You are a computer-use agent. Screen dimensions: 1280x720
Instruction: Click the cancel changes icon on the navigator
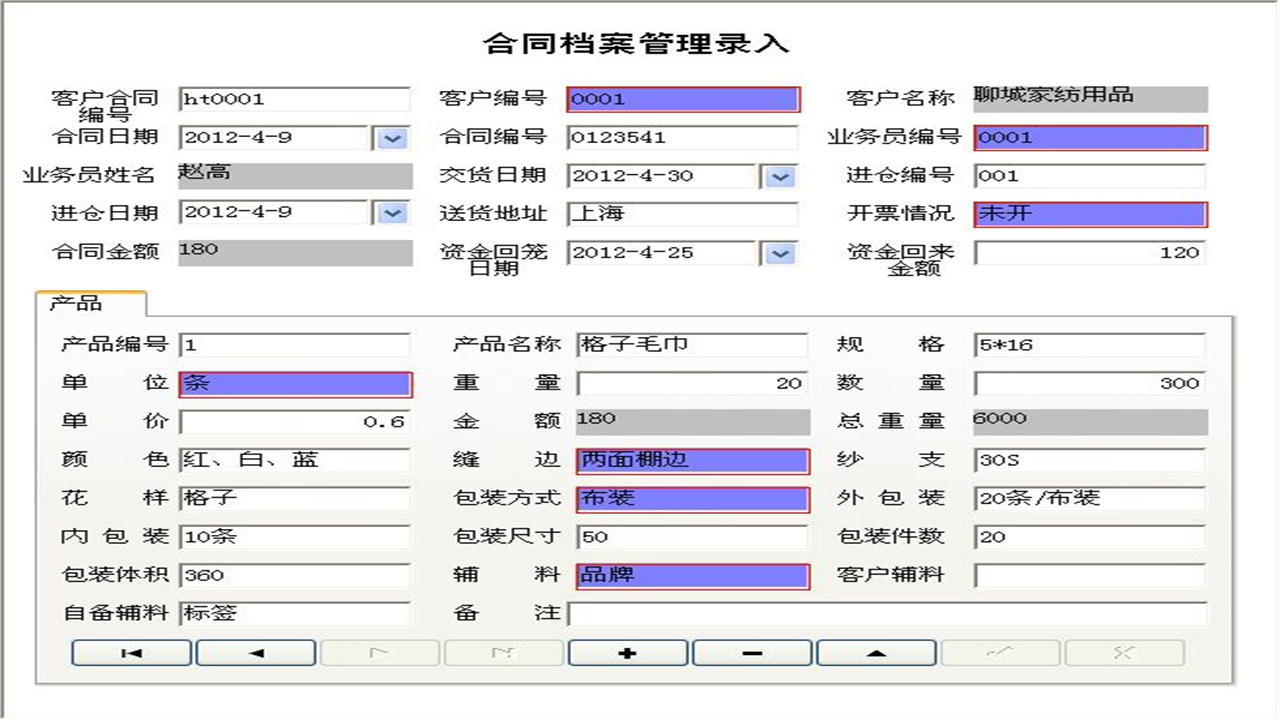point(1123,652)
